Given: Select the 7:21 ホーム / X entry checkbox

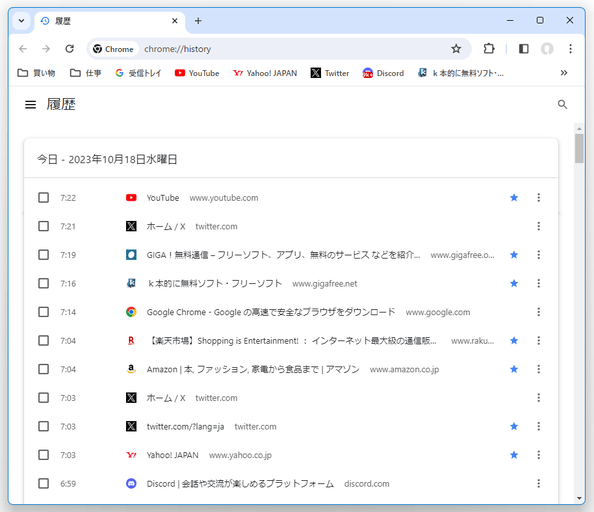Looking at the screenshot, I should [x=44, y=226].
